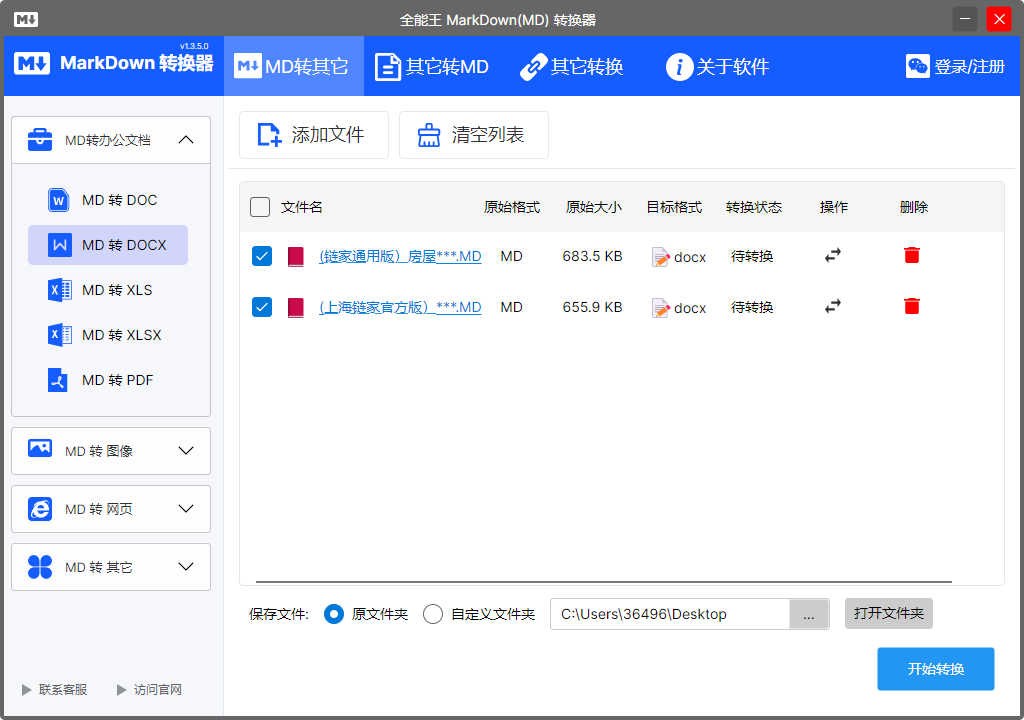This screenshot has height=720, width=1024.
Task: Expand the MD 转 其它 section
Action: point(186,567)
